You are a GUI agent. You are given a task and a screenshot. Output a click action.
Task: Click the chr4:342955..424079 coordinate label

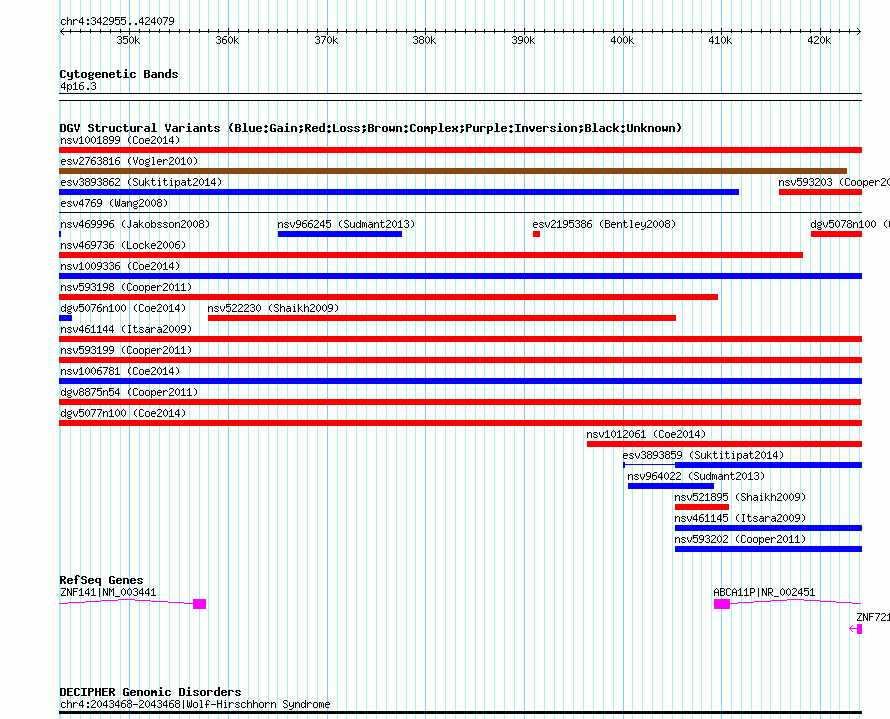(x=117, y=21)
